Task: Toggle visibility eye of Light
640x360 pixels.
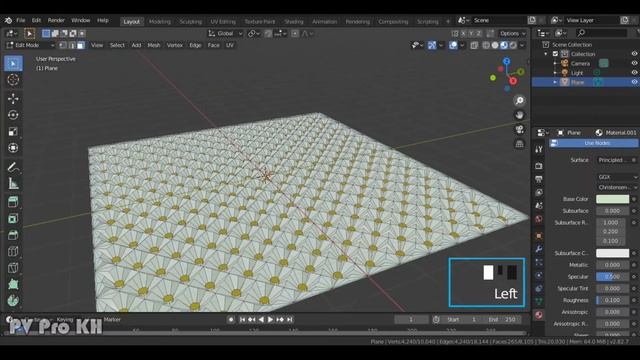Action: pos(634,73)
